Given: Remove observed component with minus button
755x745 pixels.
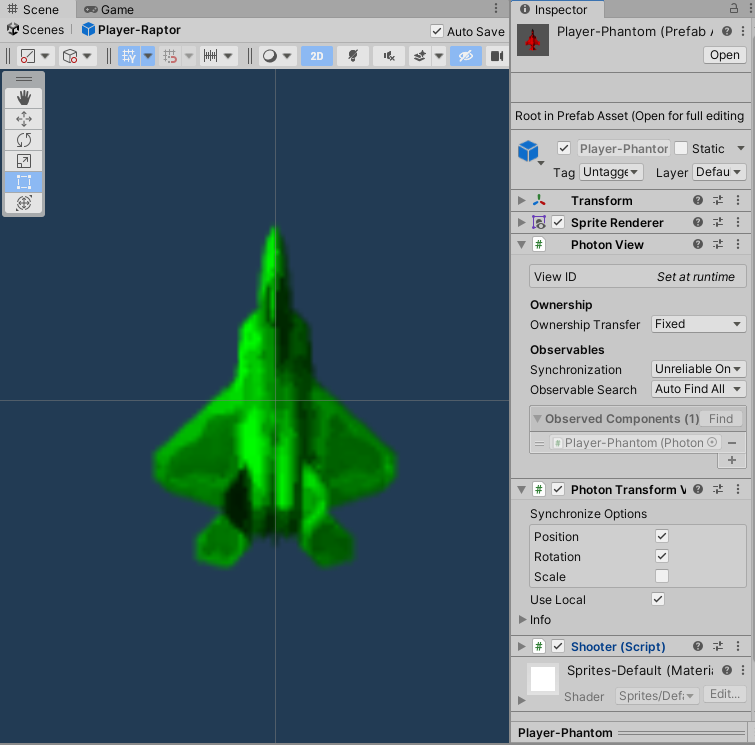Looking at the screenshot, I should tap(732, 443).
